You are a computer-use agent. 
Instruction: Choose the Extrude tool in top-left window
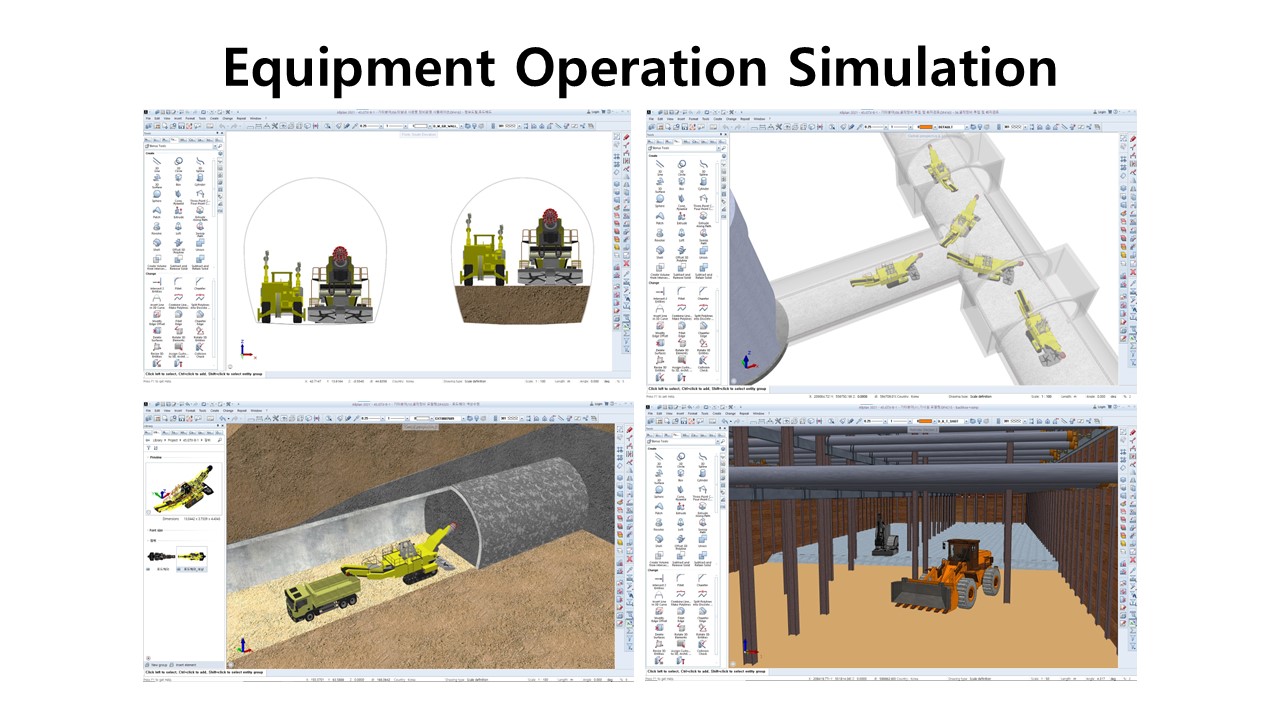point(177,213)
